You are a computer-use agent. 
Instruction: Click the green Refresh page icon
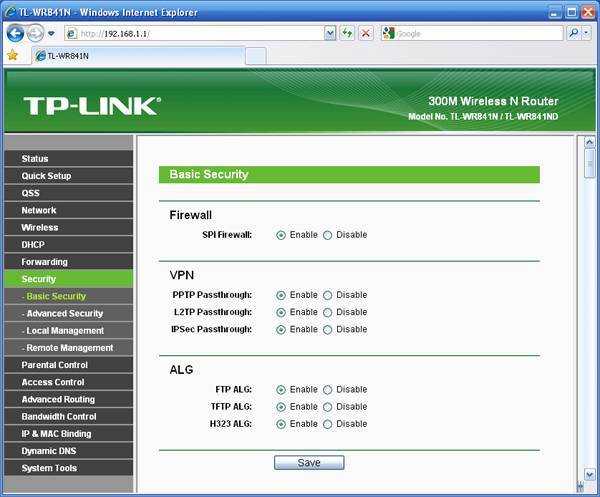347,34
